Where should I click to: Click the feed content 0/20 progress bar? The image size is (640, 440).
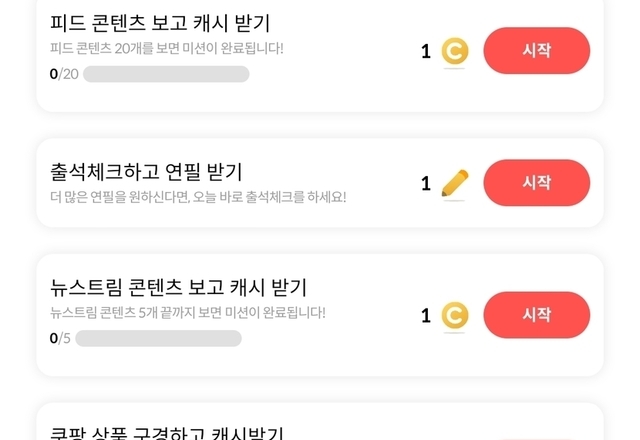tap(166, 74)
